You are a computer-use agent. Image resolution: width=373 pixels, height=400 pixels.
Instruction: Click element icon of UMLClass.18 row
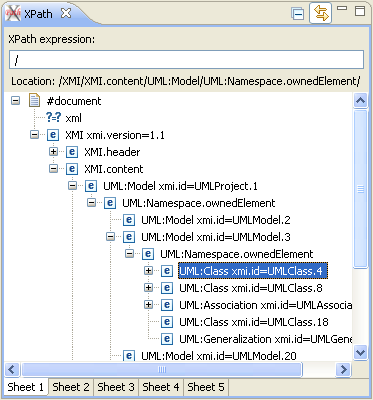click(x=167, y=322)
